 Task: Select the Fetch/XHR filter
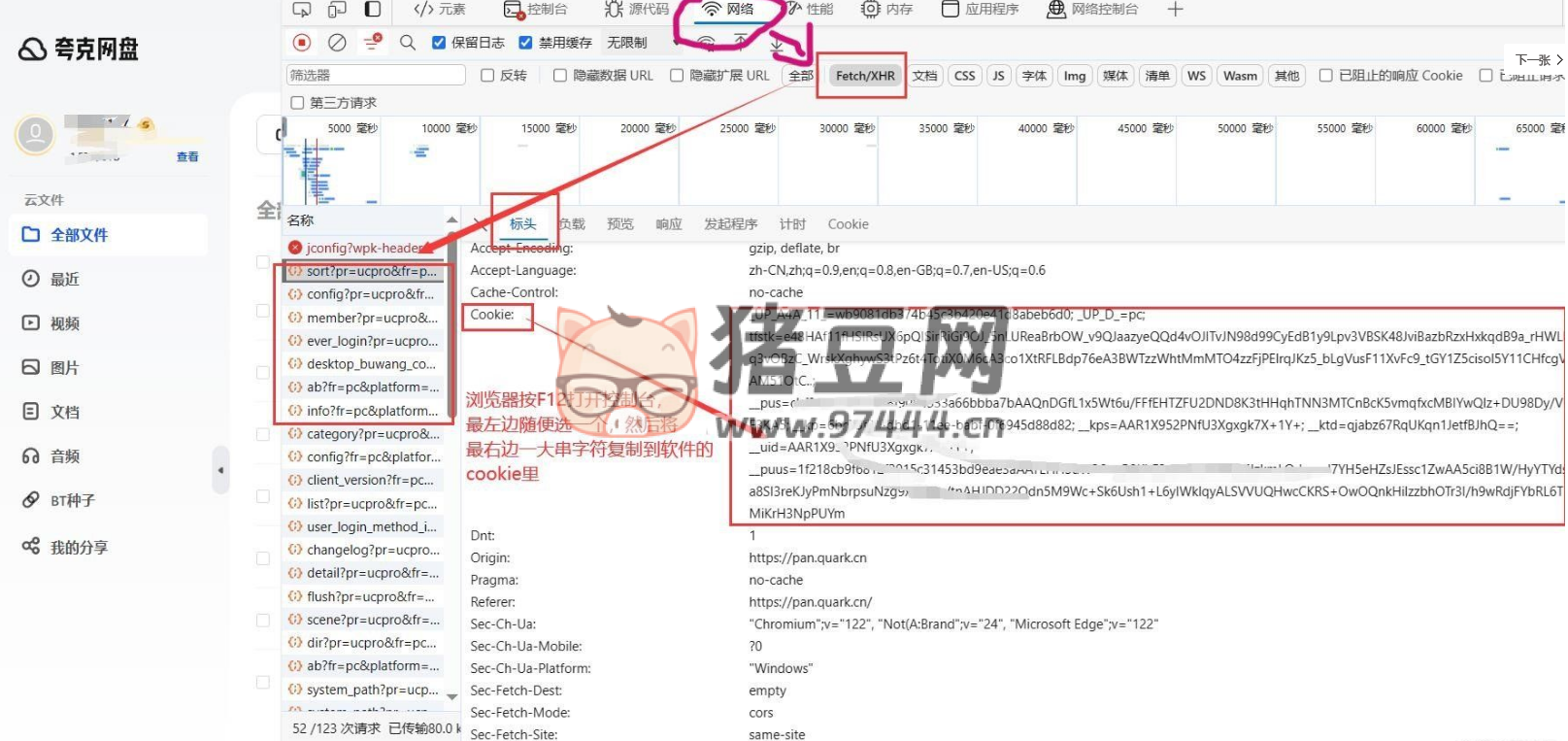865,76
